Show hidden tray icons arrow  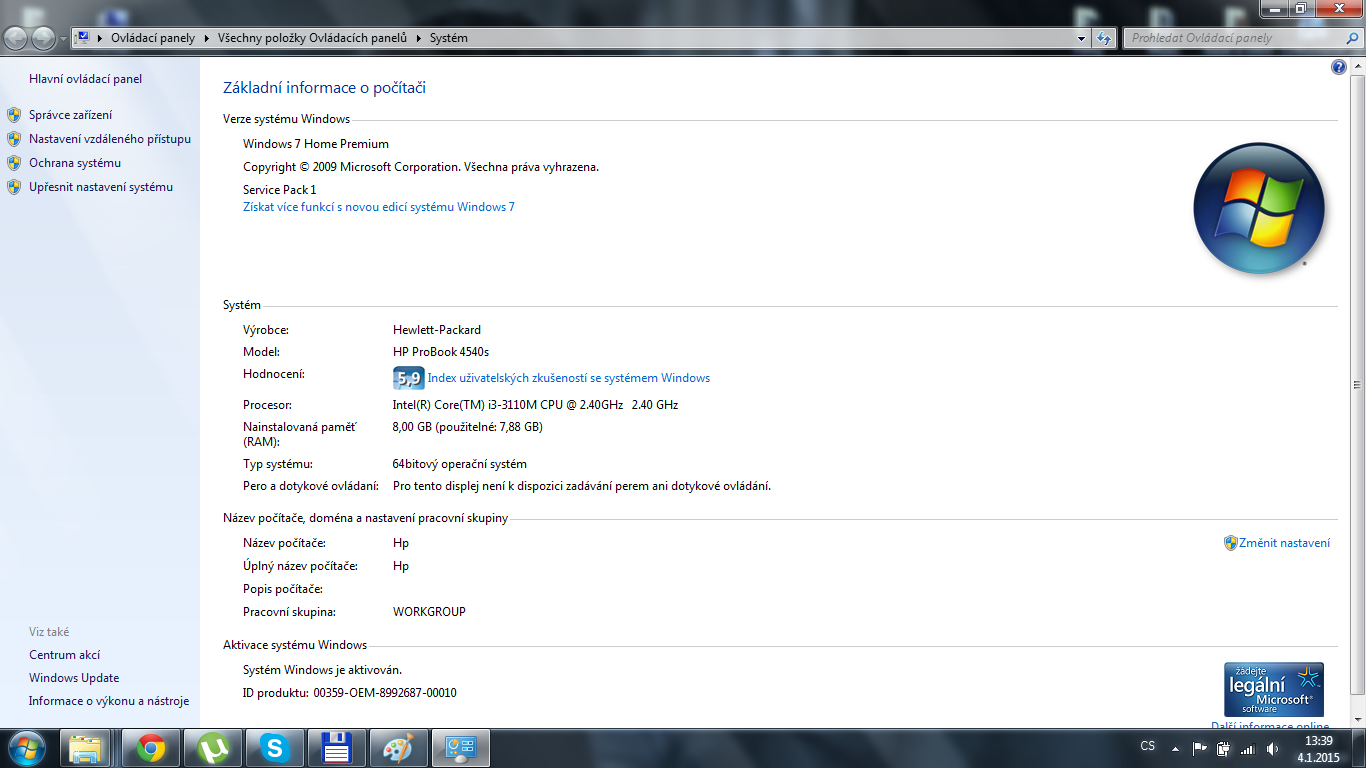tap(1175, 748)
